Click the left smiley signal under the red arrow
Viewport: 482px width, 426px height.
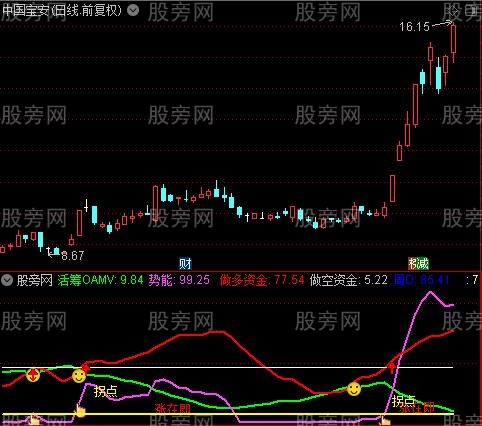[79, 376]
